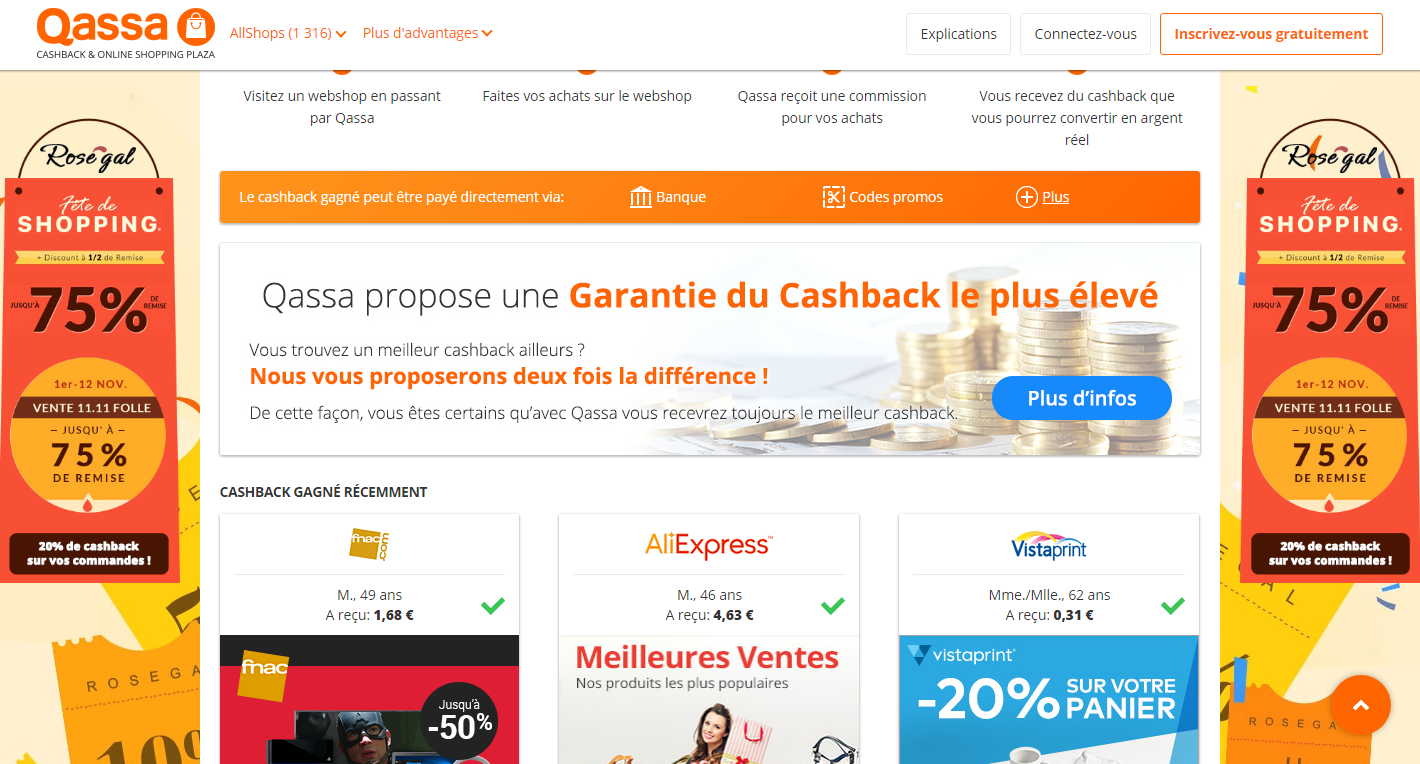Screen dimensions: 1420x764
Task: Click the scissors coupon icon for Codes promos
Action: 834,197
